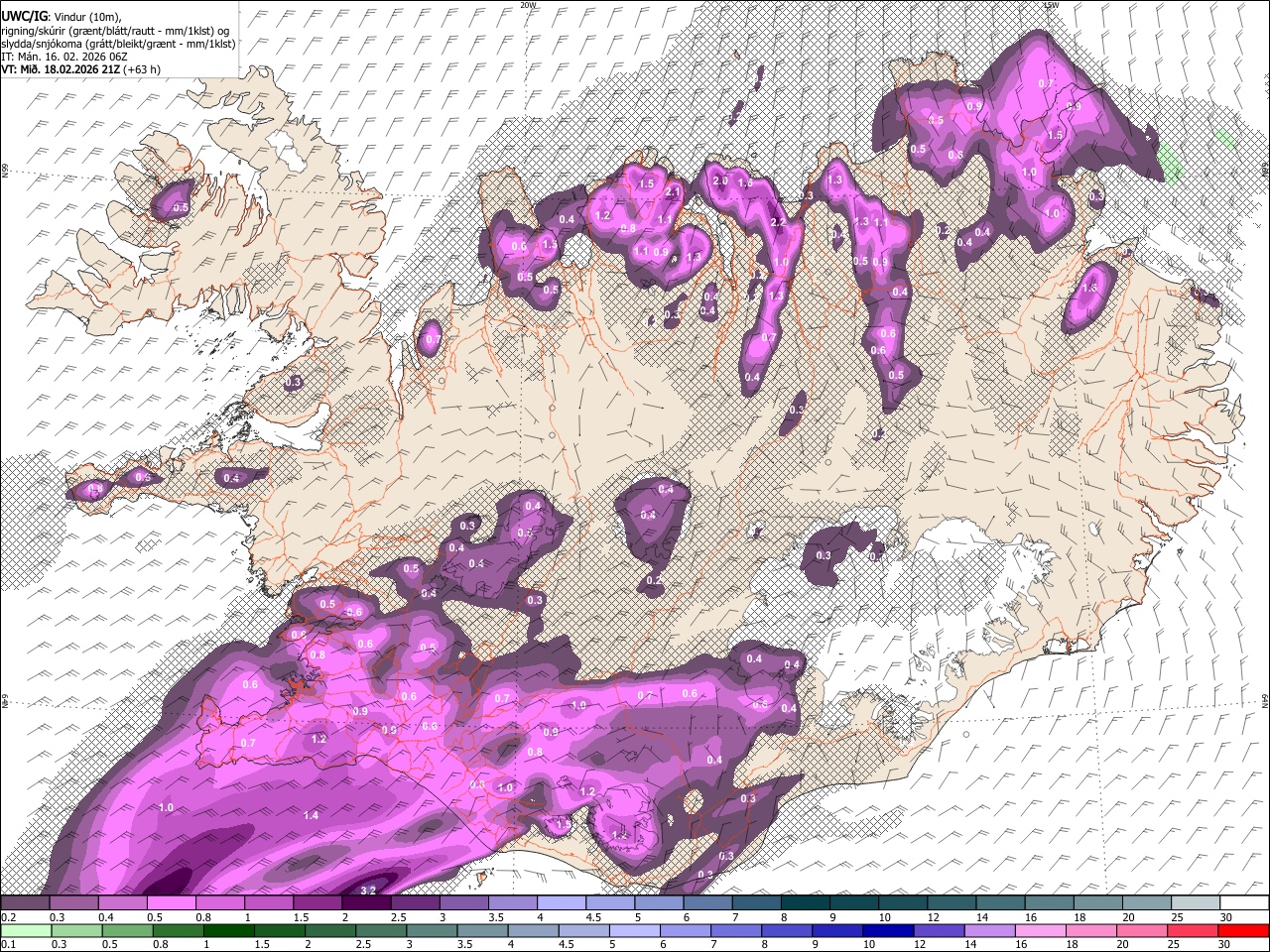Click the 30 label on the upper scale
This screenshot has height=952, width=1270.
coord(1225,917)
